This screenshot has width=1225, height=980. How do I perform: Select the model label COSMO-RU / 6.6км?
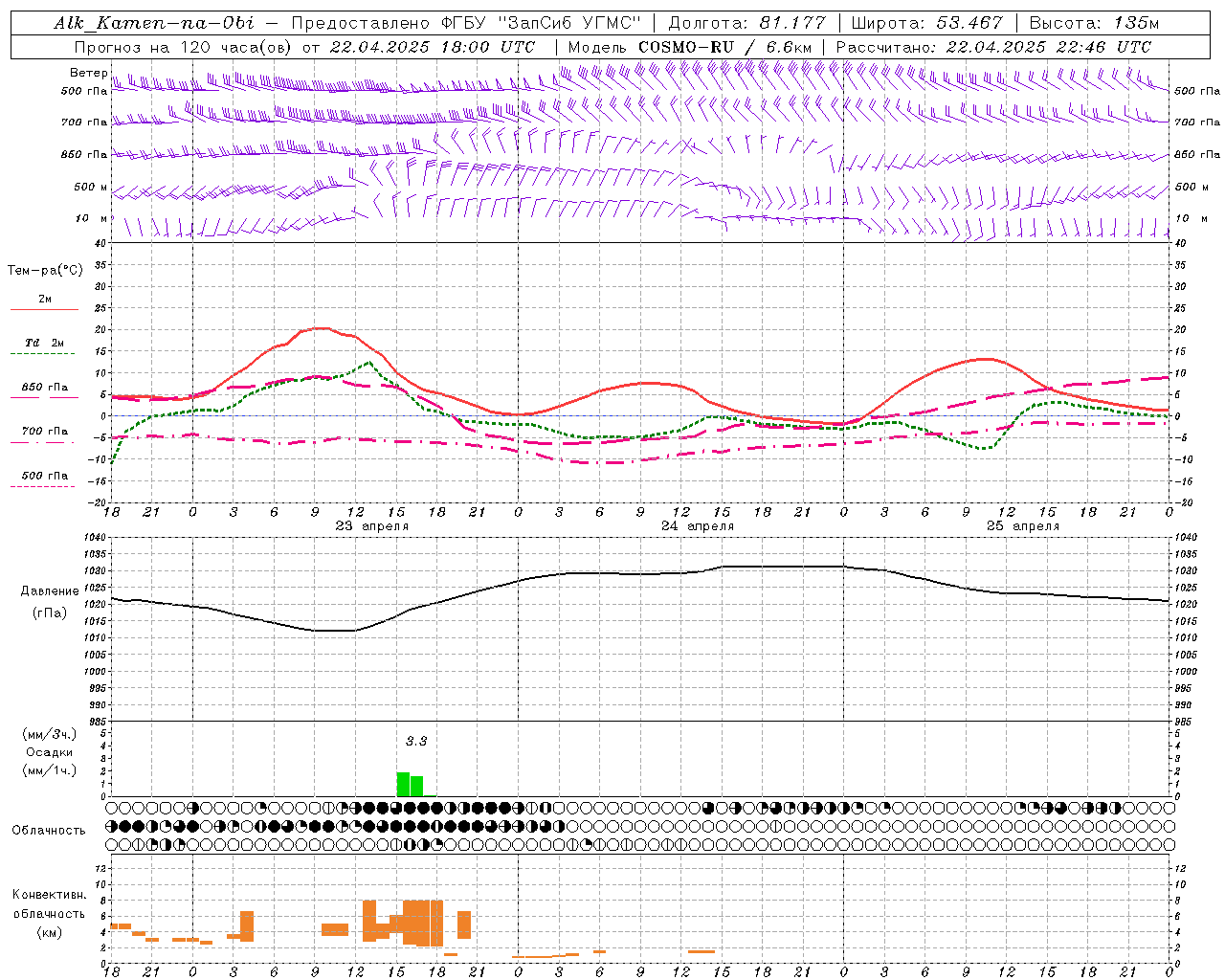[x=724, y=47]
